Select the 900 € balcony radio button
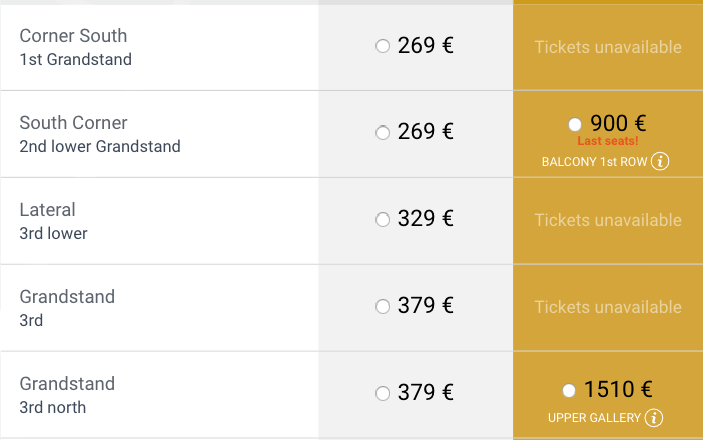The image size is (703, 440). [574, 124]
